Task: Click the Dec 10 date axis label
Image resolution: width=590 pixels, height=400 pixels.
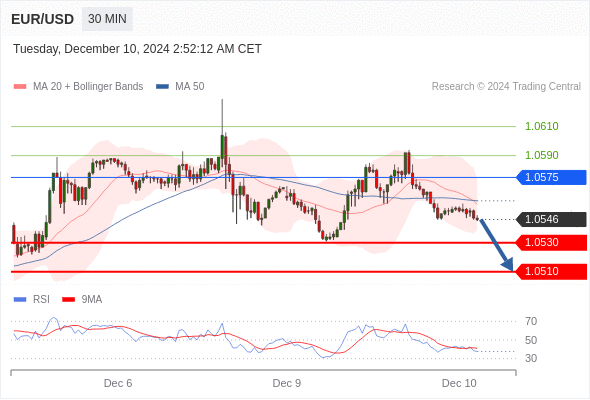Action: [459, 383]
